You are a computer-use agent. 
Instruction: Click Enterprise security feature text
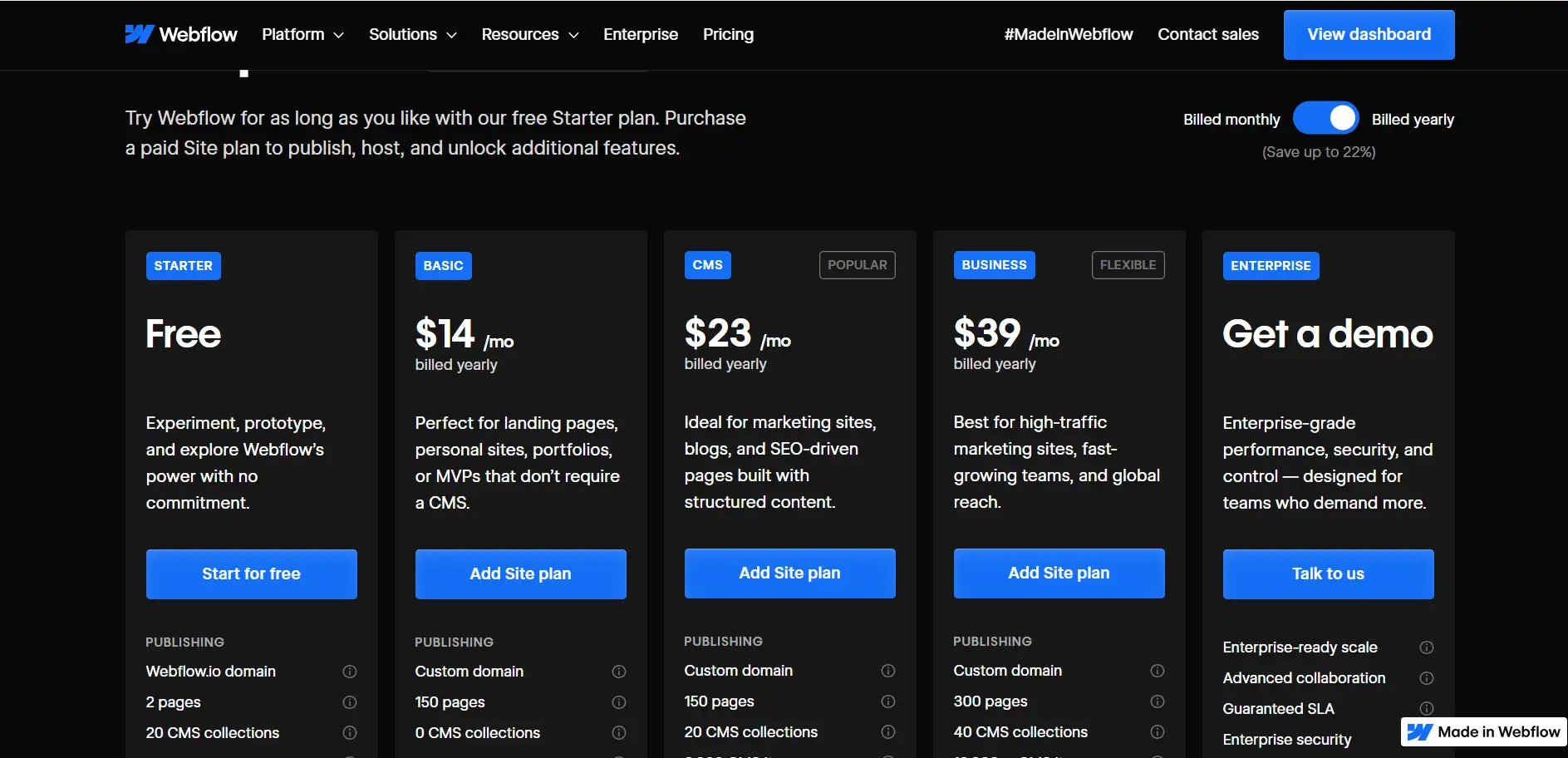(x=1287, y=740)
